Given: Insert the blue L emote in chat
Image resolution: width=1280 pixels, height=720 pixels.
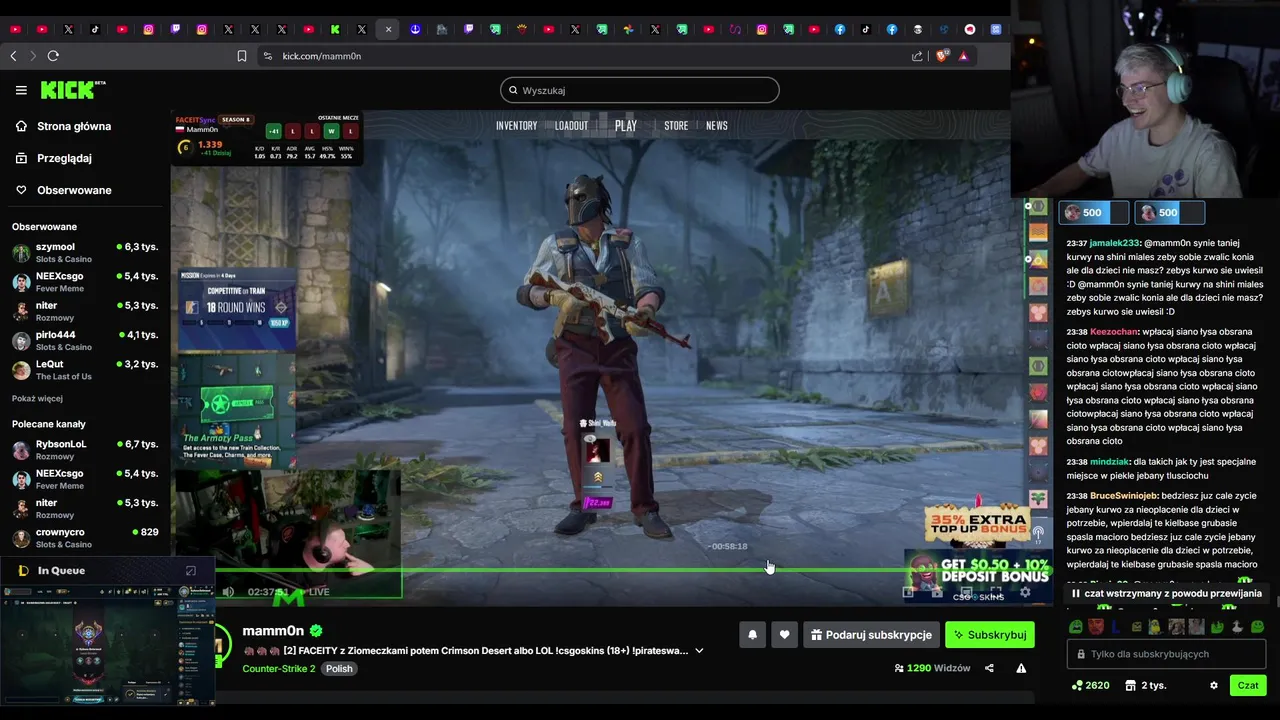Looking at the screenshot, I should point(1118,627).
